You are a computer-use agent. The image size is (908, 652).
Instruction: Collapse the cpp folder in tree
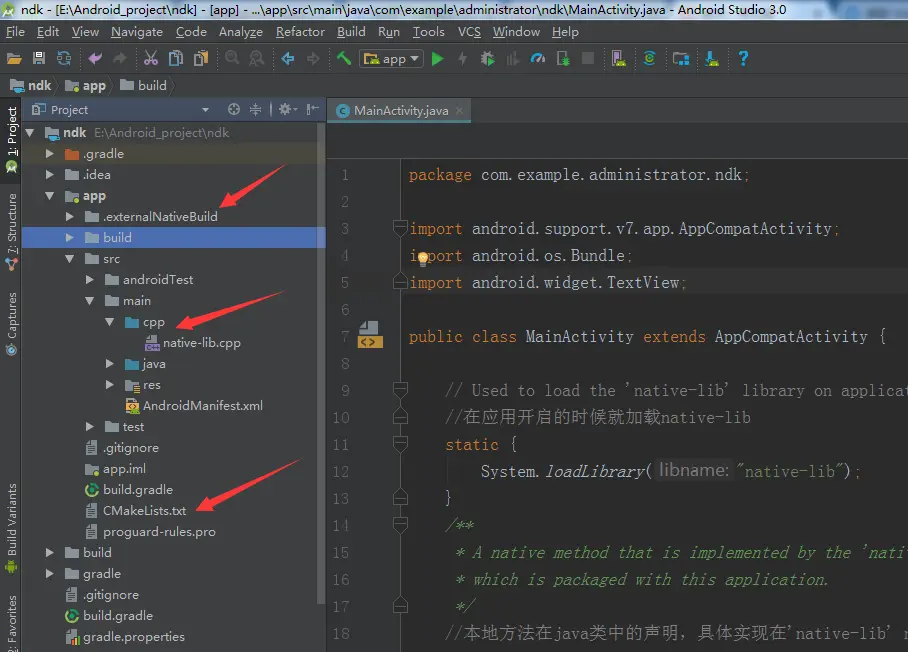point(110,322)
